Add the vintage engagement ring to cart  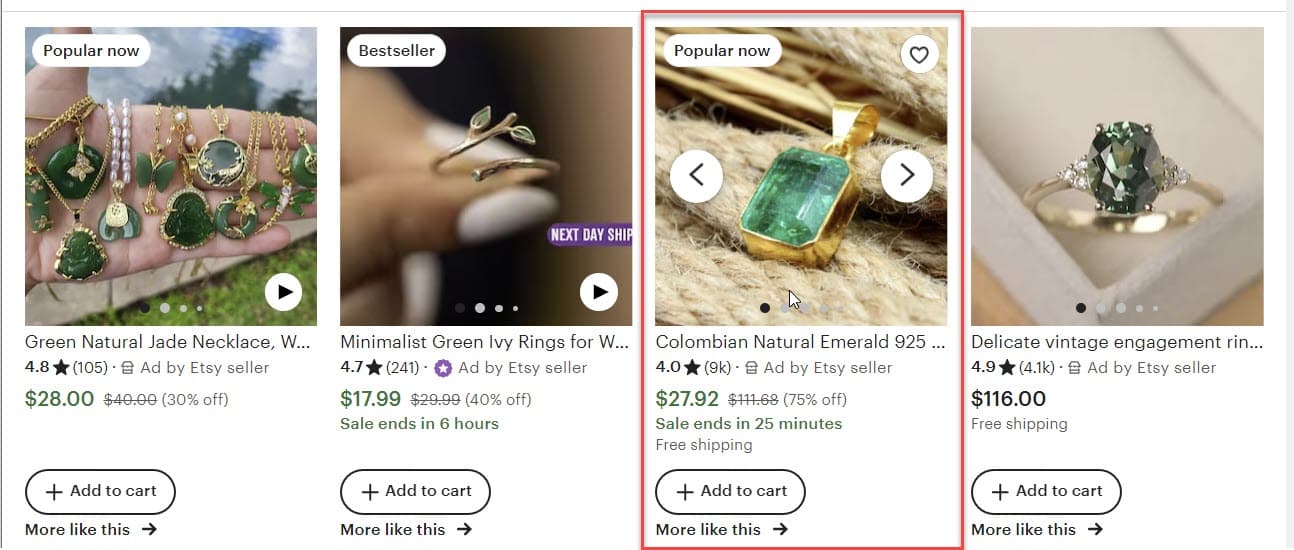(1046, 491)
